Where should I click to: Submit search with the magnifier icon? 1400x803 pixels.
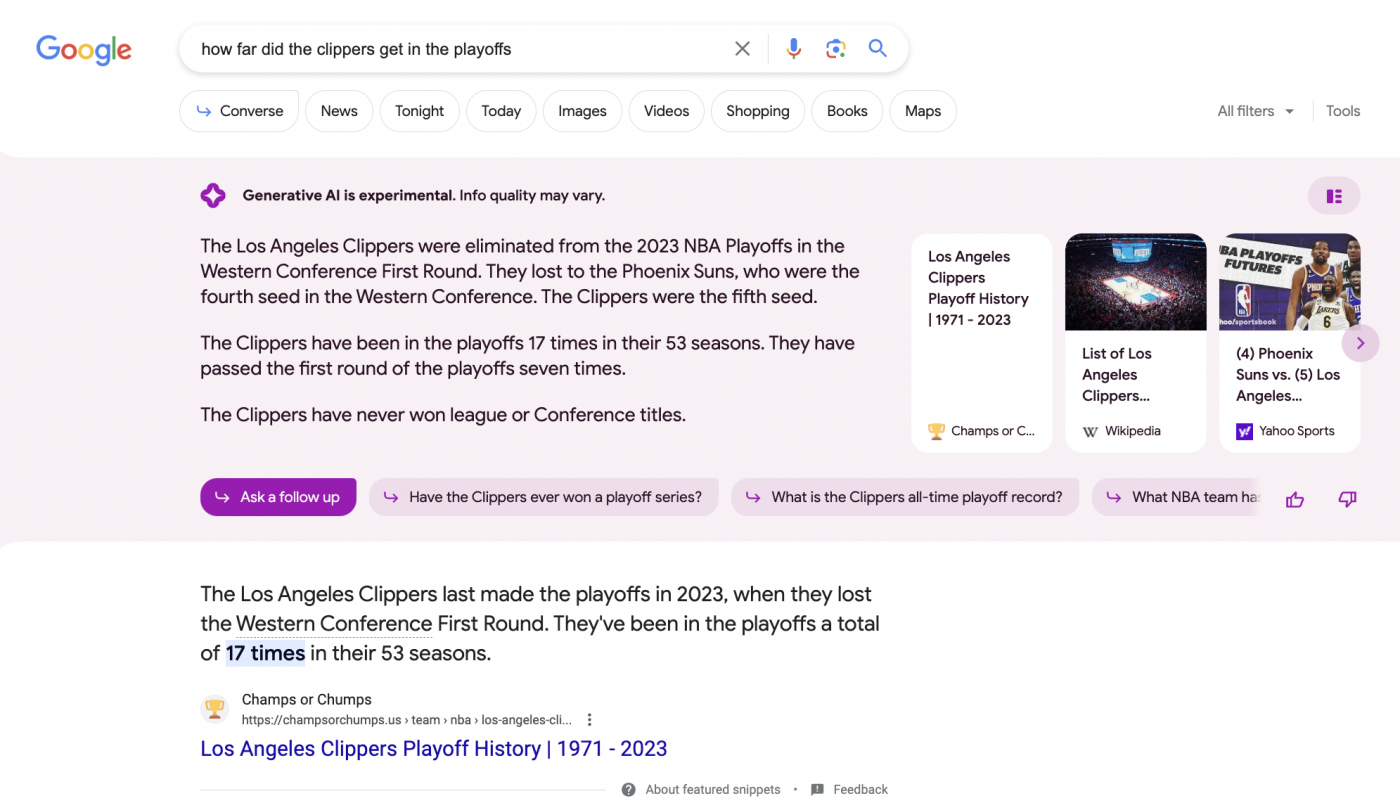tap(878, 48)
